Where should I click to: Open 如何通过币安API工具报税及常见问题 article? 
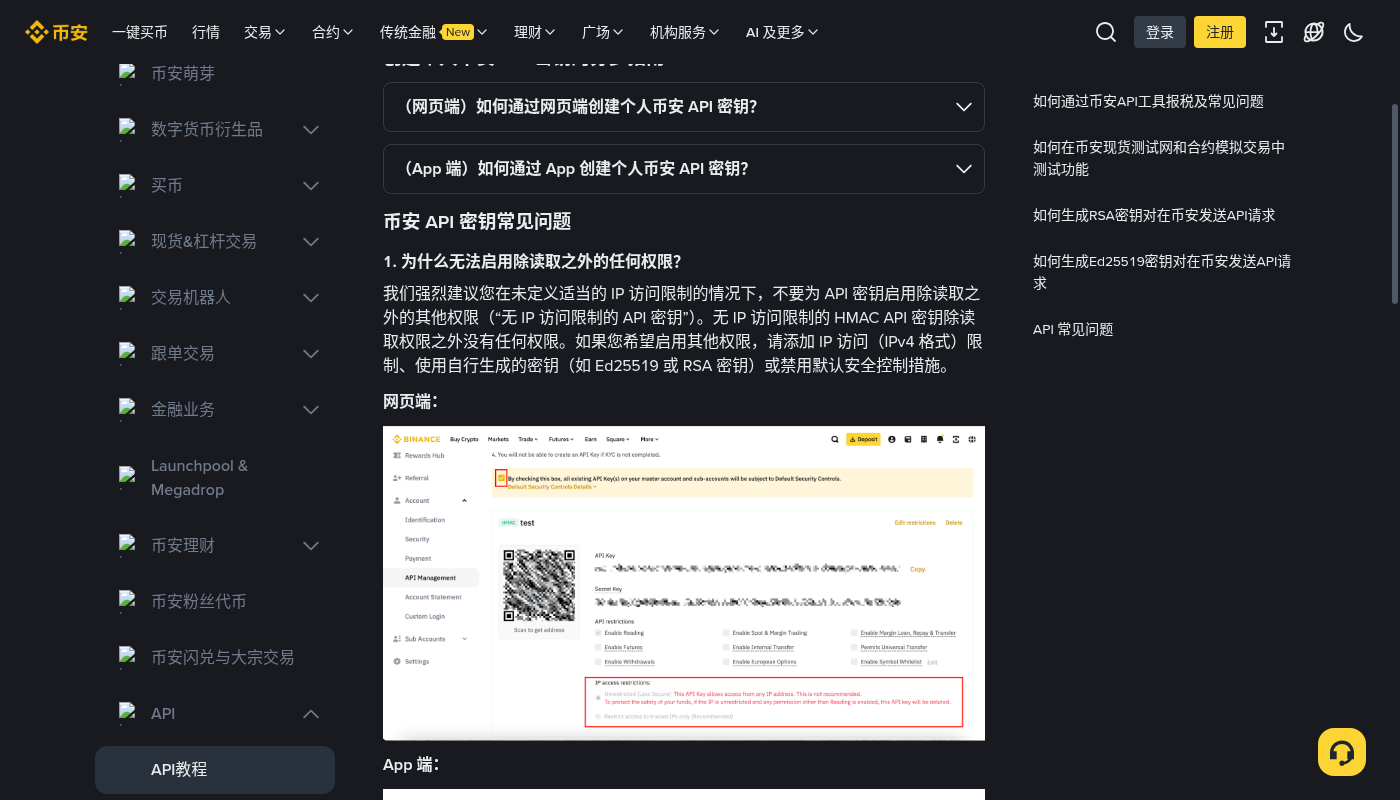click(1148, 101)
